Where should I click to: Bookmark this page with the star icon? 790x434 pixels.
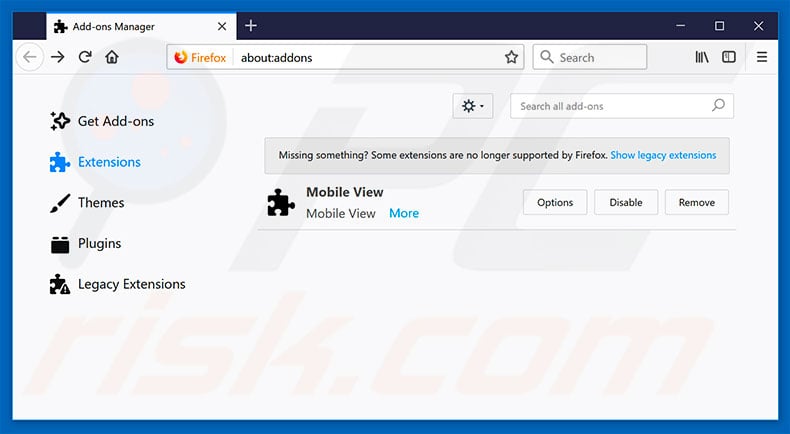coord(511,57)
